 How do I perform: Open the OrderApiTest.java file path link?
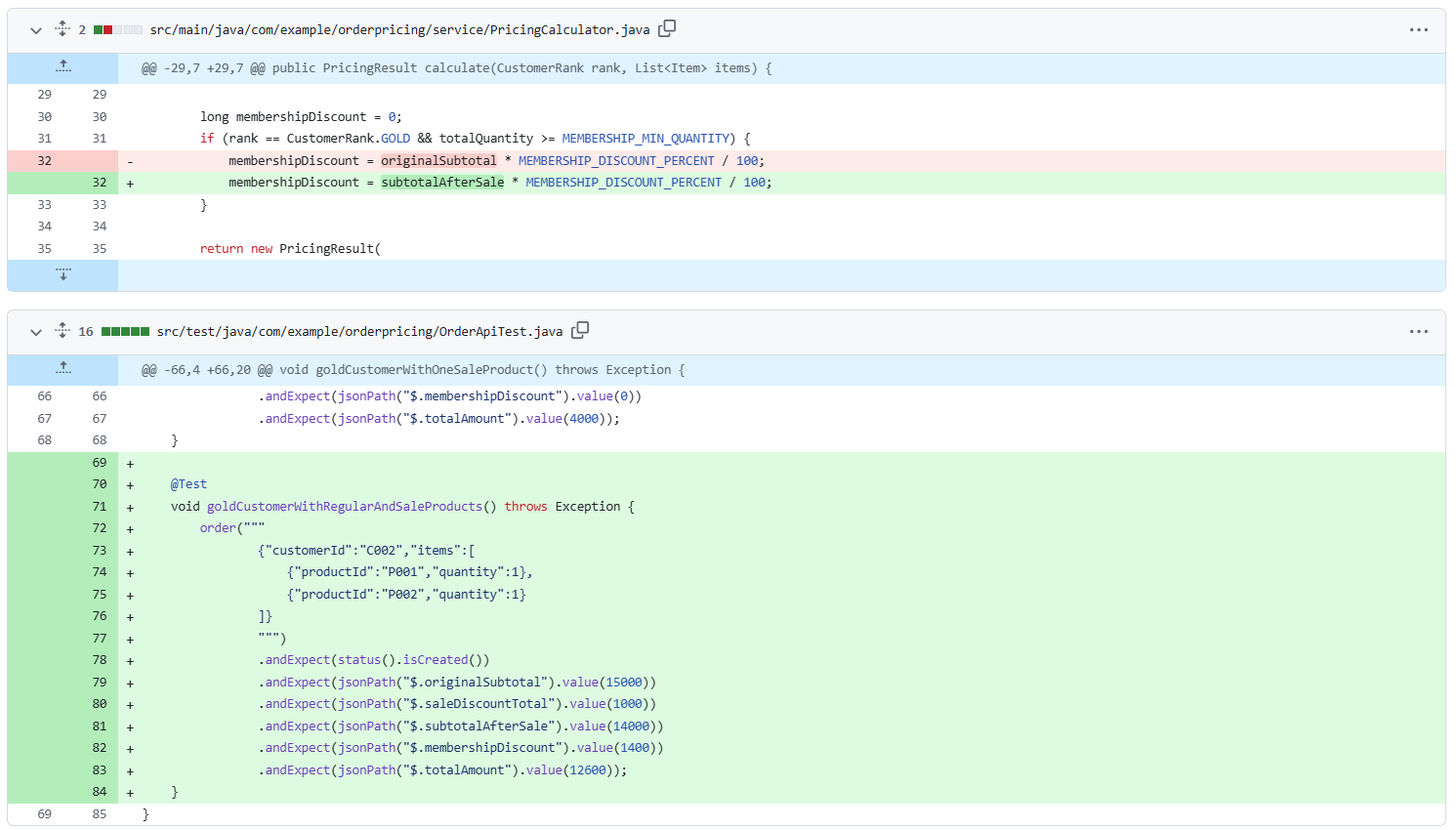pyautogui.click(x=359, y=332)
